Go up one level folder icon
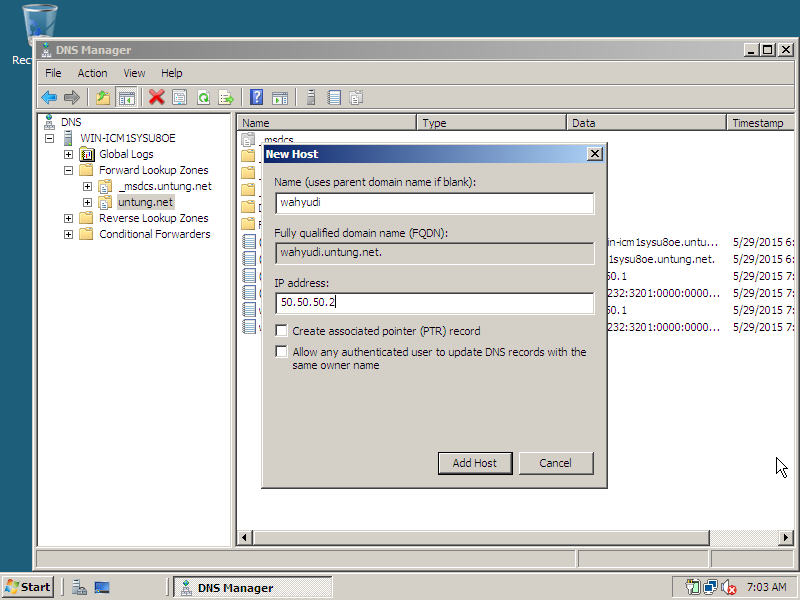The height and width of the screenshot is (600, 800). (103, 97)
